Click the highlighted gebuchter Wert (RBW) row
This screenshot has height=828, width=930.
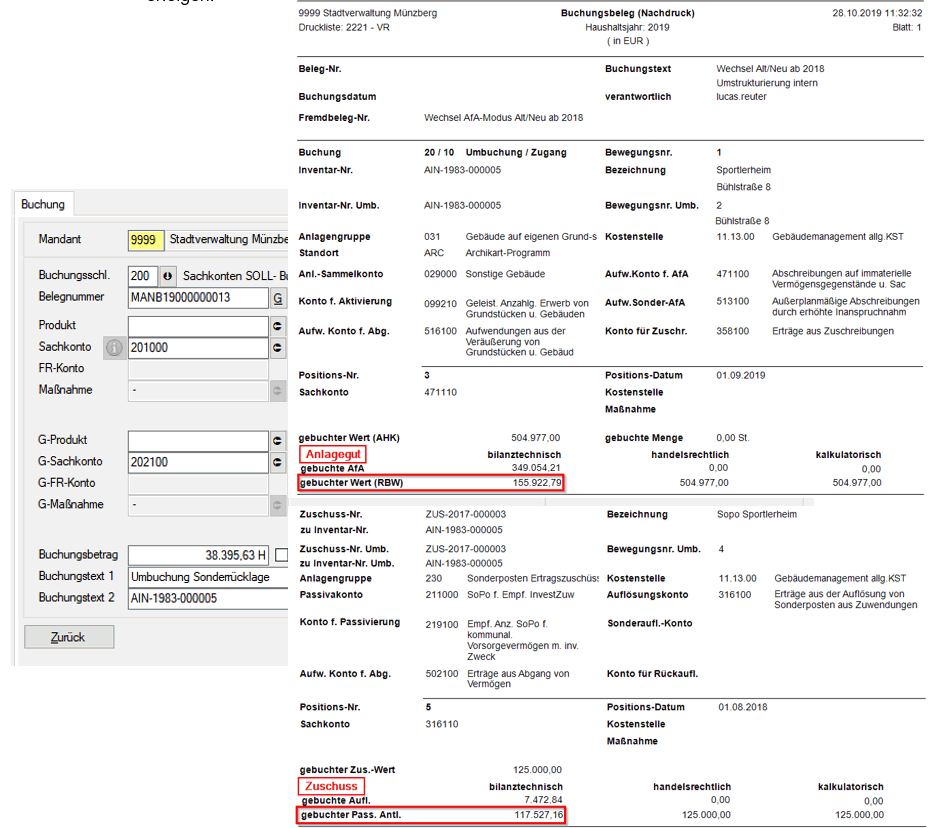pyautogui.click(x=431, y=482)
